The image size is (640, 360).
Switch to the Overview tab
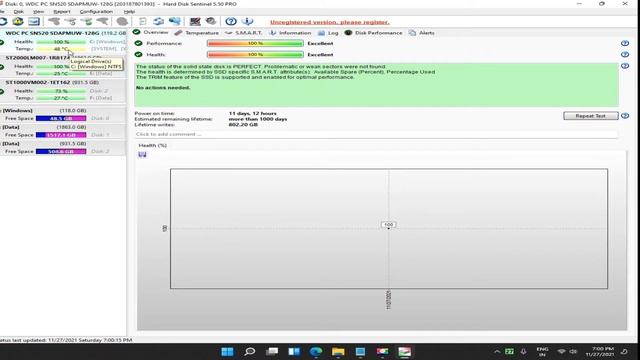(x=151, y=32)
